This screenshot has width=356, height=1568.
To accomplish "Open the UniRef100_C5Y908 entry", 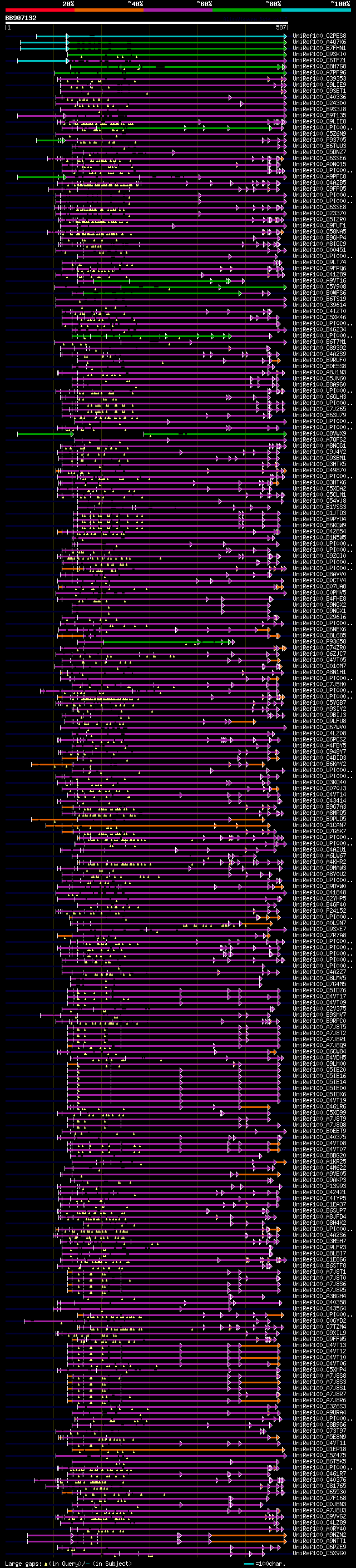I will pyautogui.click(x=319, y=286).
